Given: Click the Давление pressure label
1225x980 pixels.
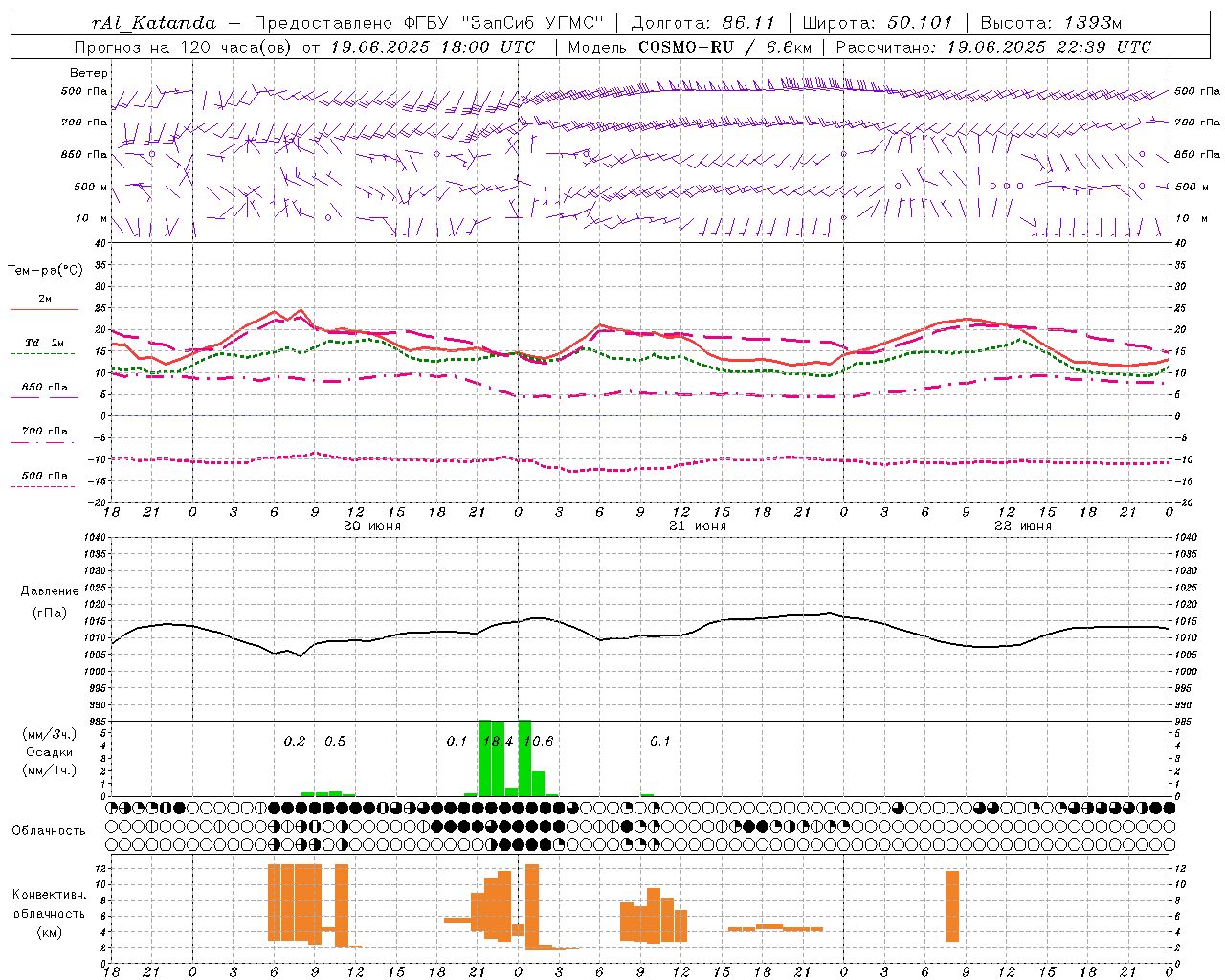Looking at the screenshot, I should pos(50,590).
